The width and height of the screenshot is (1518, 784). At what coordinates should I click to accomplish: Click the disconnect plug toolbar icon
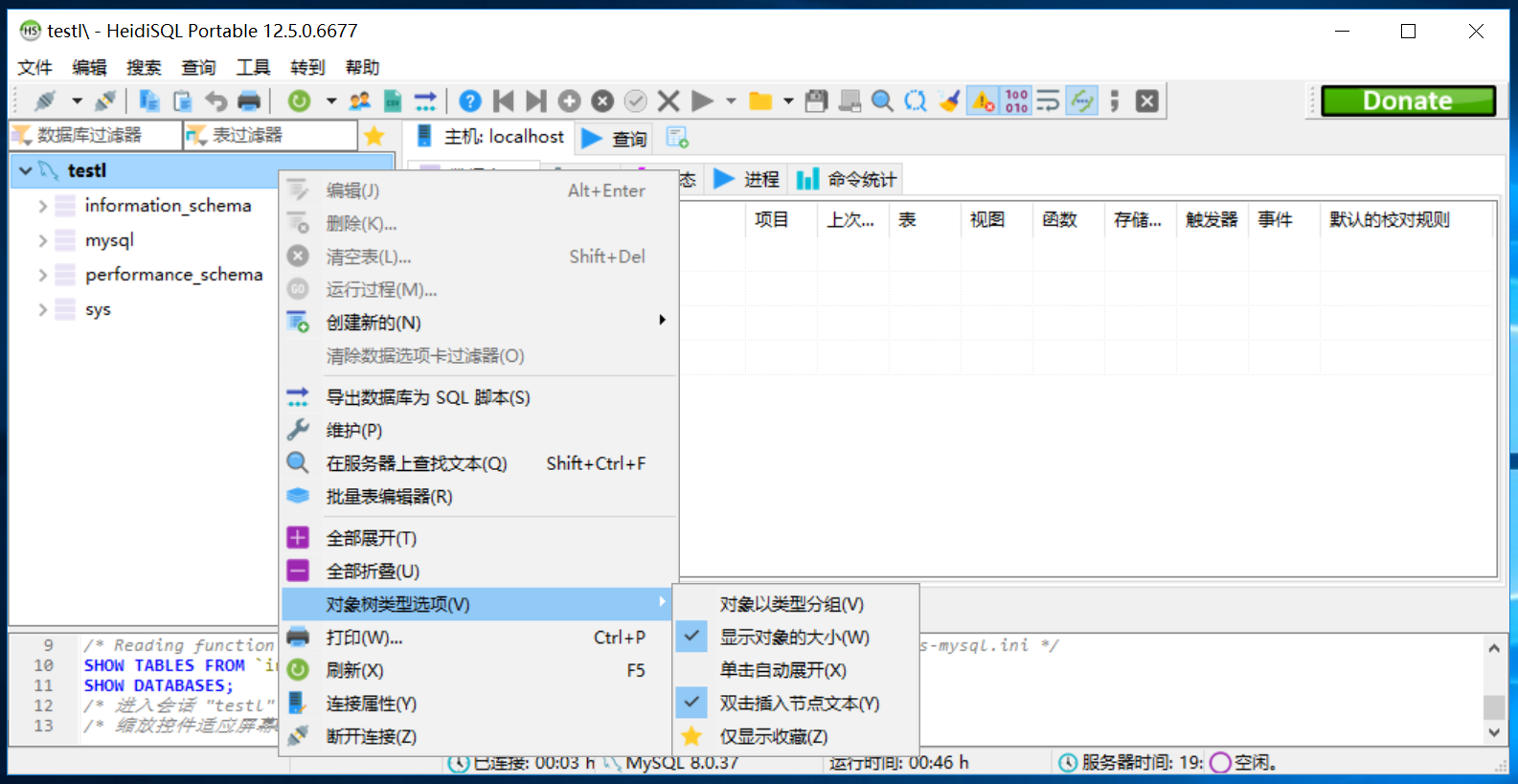click(x=106, y=101)
